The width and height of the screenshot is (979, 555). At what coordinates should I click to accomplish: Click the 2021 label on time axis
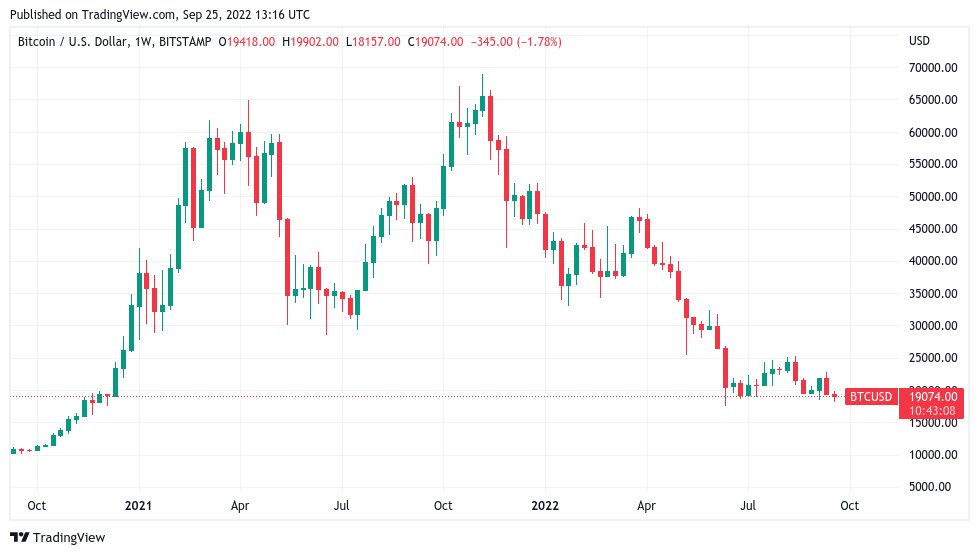click(x=138, y=505)
